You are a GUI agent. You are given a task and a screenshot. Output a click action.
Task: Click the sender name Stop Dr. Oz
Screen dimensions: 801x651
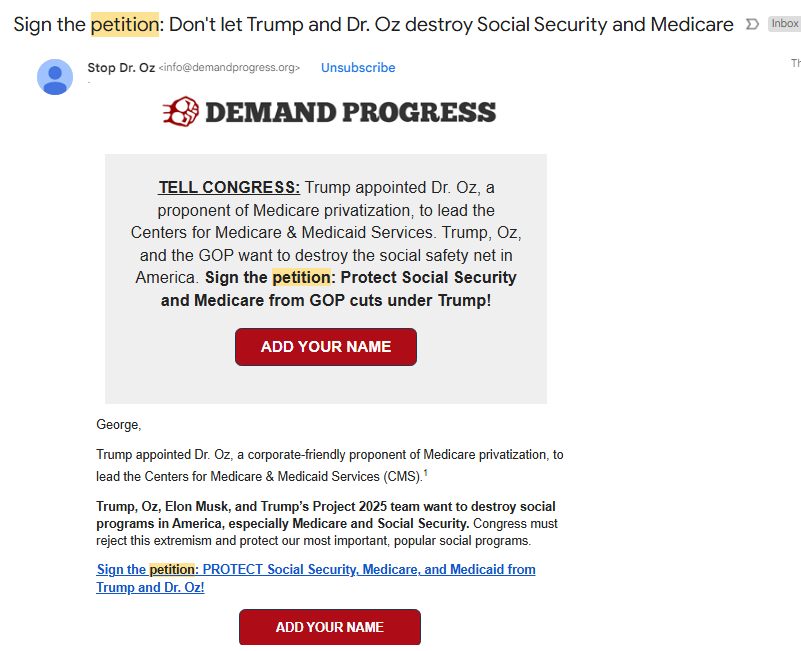[x=120, y=68]
